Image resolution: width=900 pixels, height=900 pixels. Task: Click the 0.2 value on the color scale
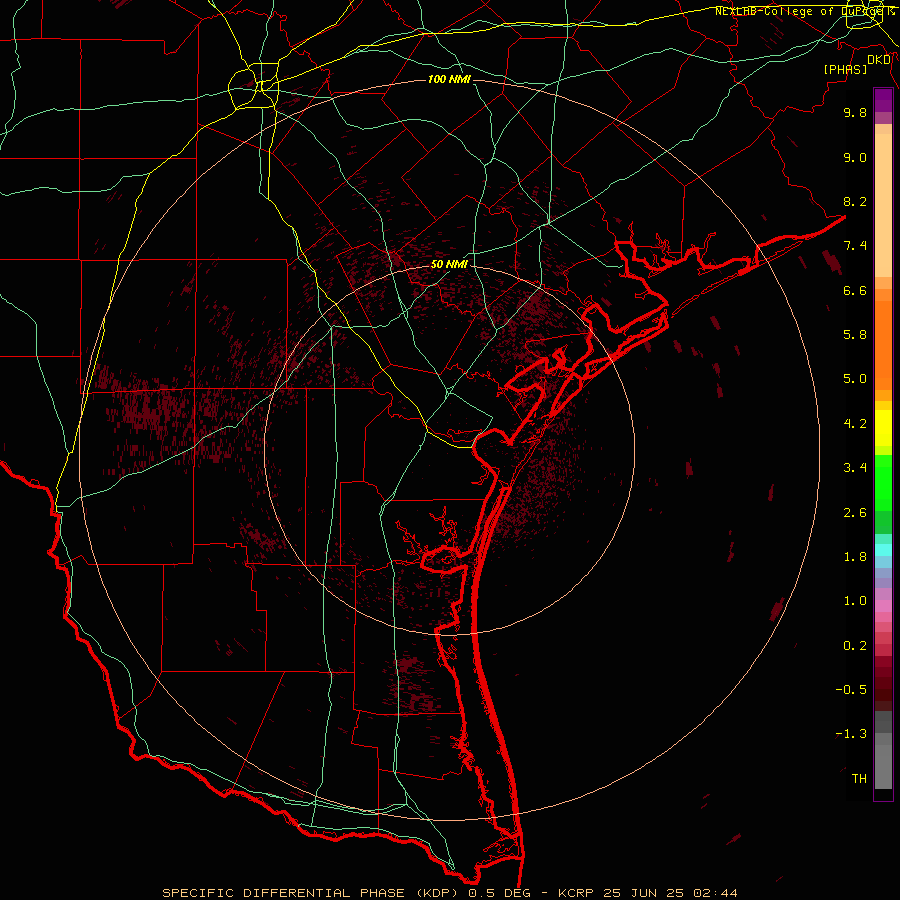[x=855, y=646]
